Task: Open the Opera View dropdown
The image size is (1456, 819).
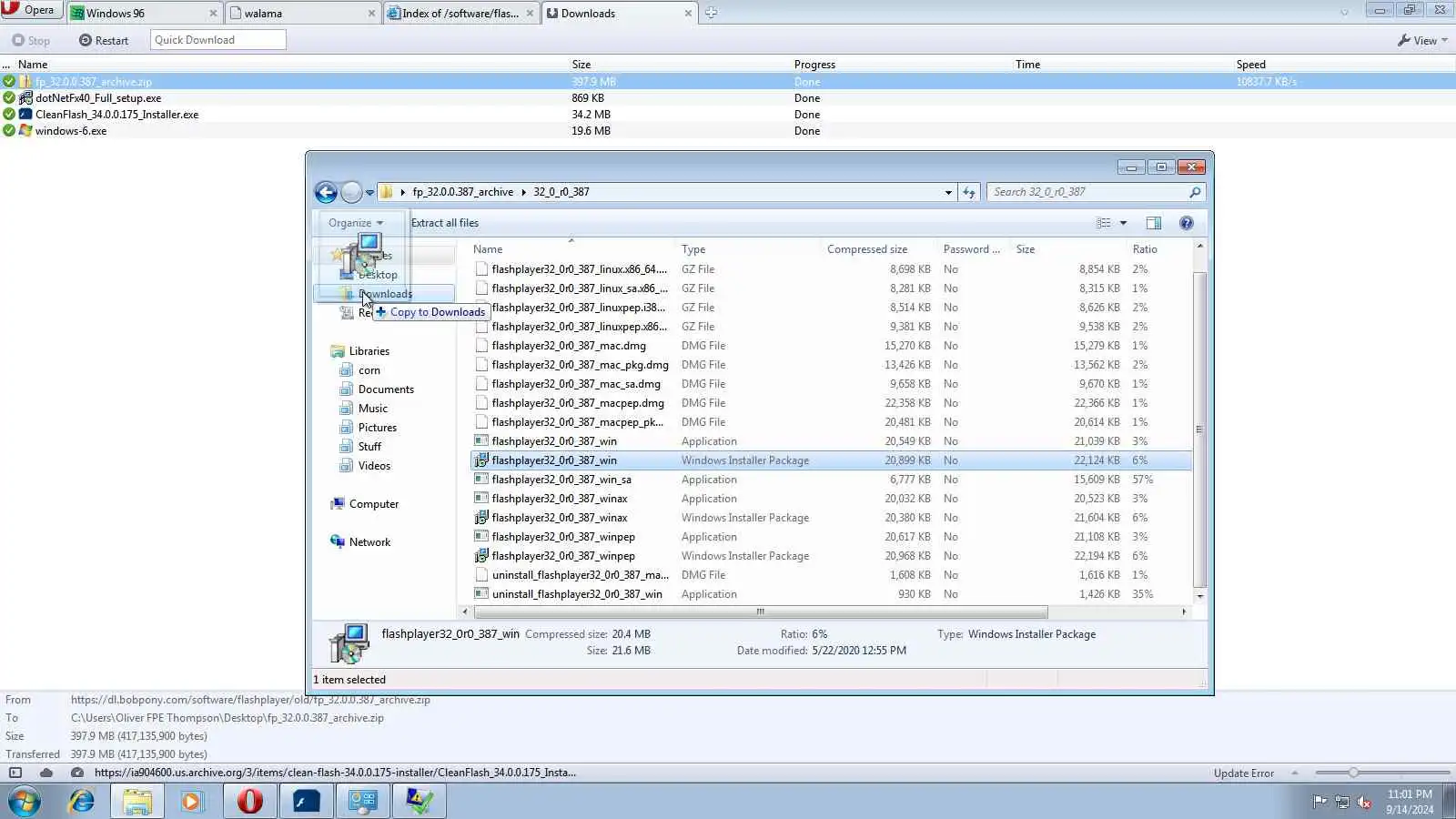Action: (1423, 40)
